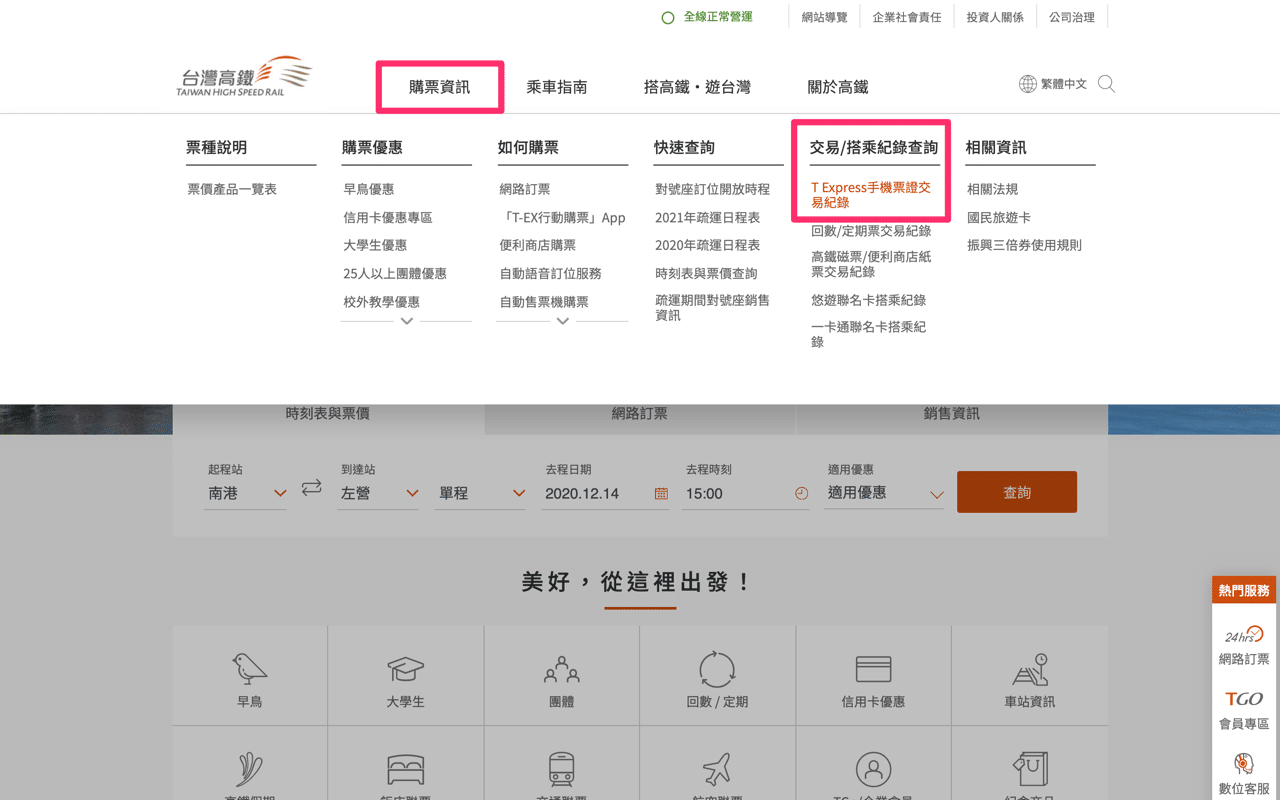1280x800 pixels.
Task: Switch to the 時刻表與票價 tab
Action: 328,413
